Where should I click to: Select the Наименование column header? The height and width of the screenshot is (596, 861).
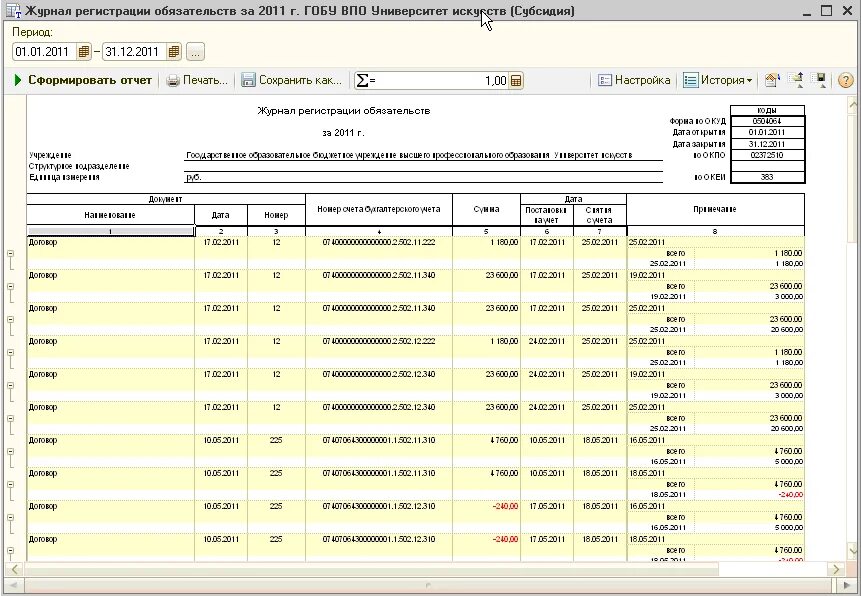click(x=110, y=213)
